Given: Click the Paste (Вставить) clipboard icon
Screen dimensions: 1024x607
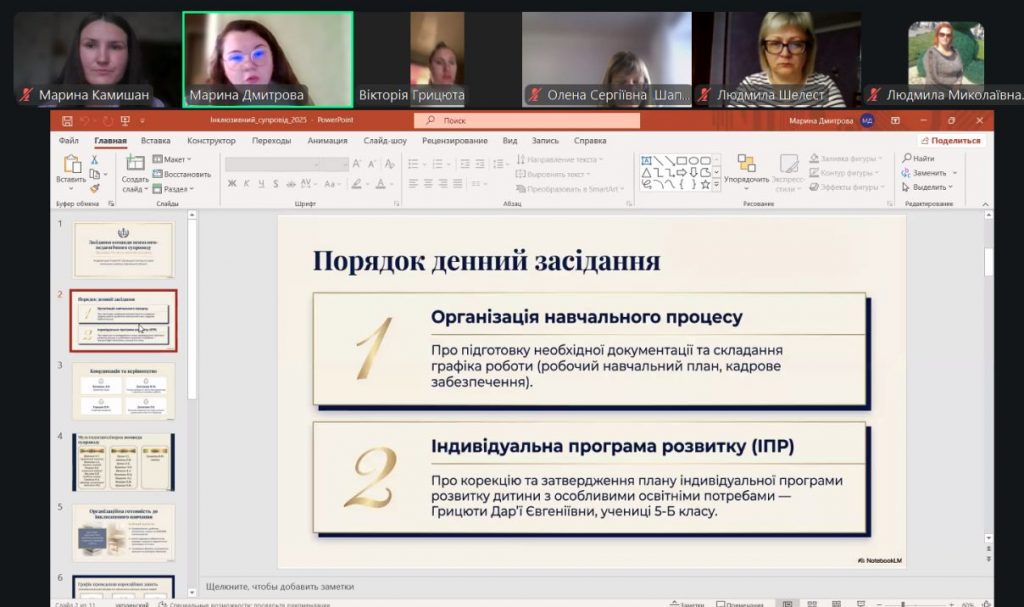Looking at the screenshot, I should [x=71, y=165].
